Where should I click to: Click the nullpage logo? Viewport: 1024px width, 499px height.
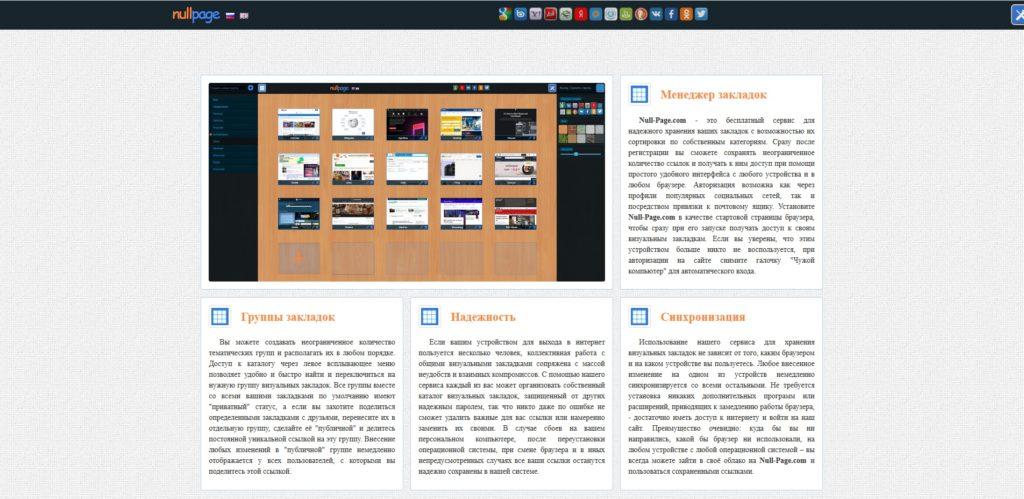point(196,14)
